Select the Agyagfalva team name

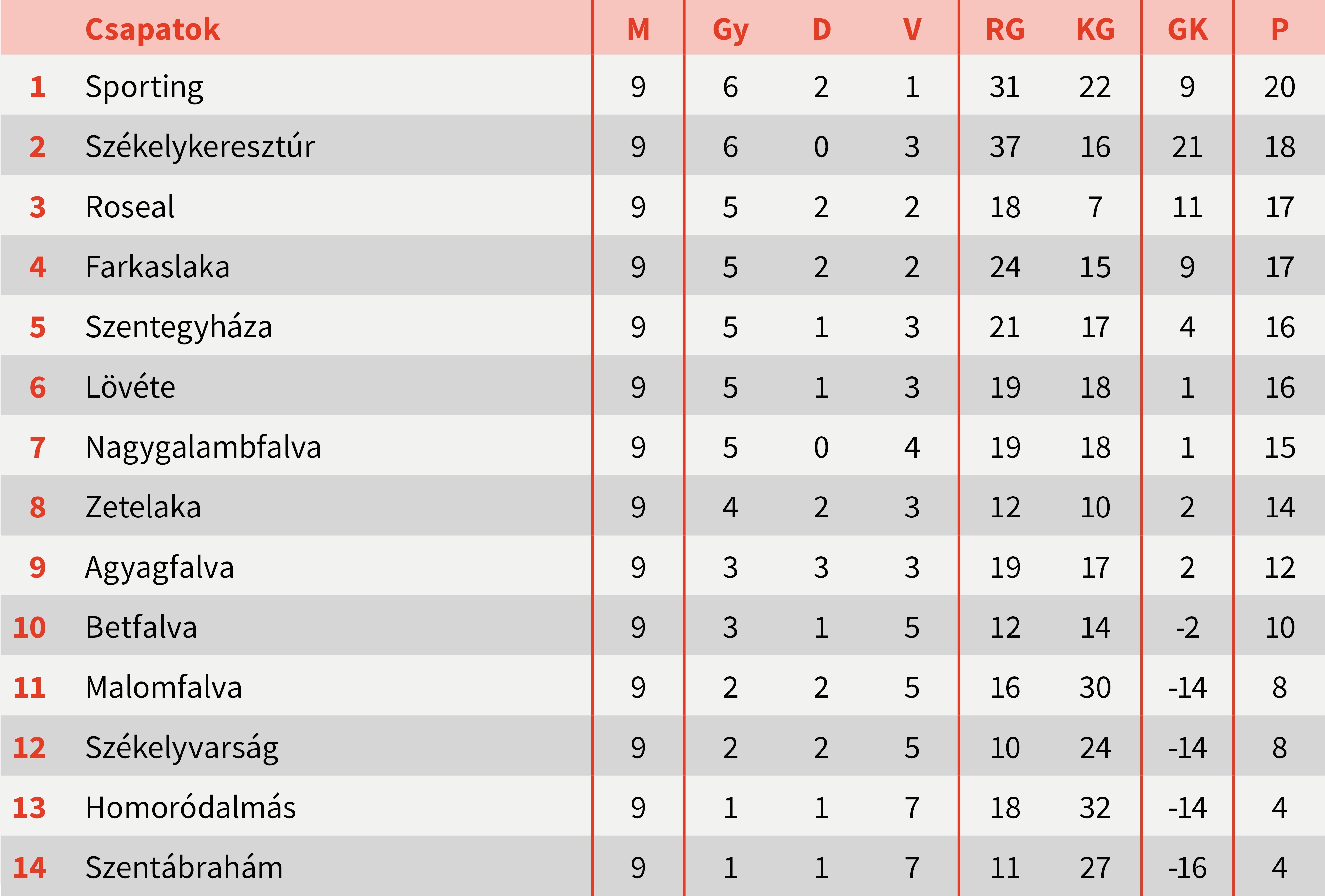pyautogui.click(x=160, y=568)
